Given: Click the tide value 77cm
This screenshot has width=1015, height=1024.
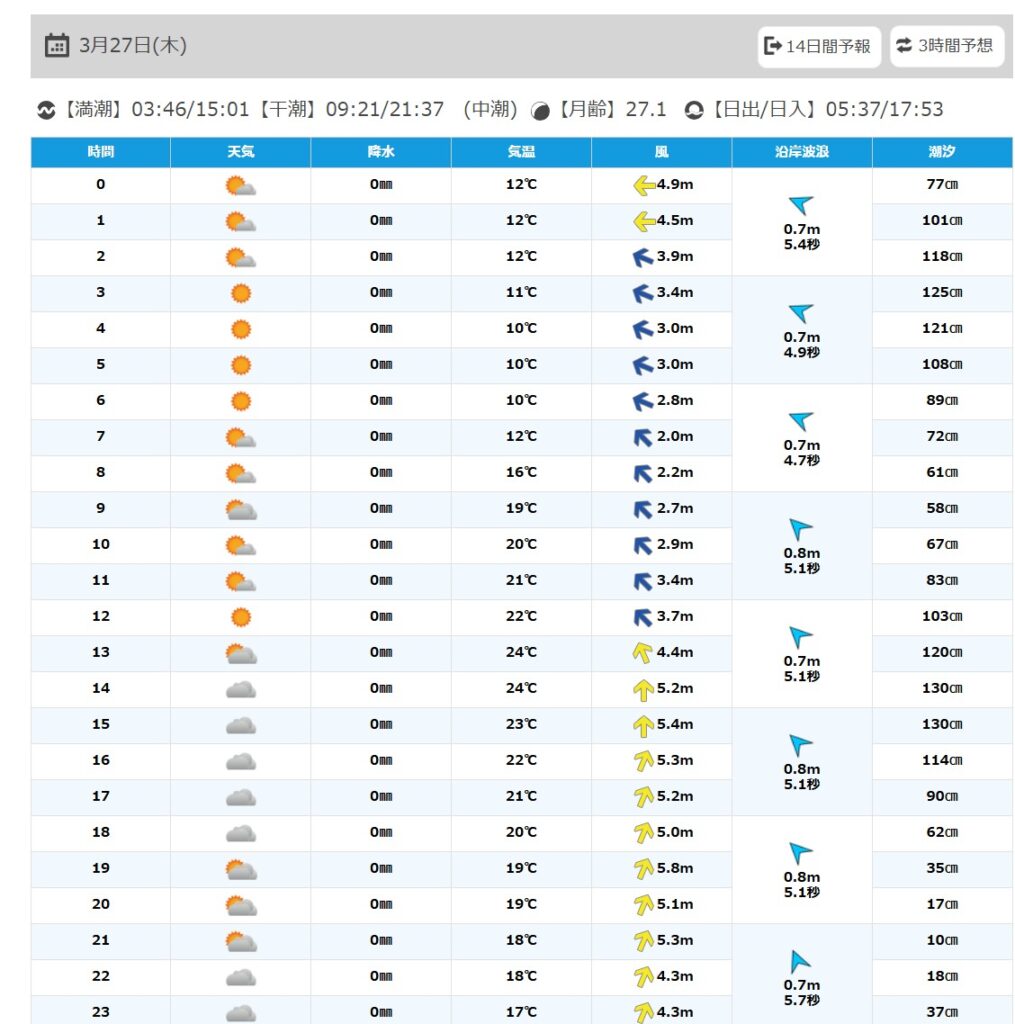Looking at the screenshot, I should pyautogui.click(x=942, y=184).
